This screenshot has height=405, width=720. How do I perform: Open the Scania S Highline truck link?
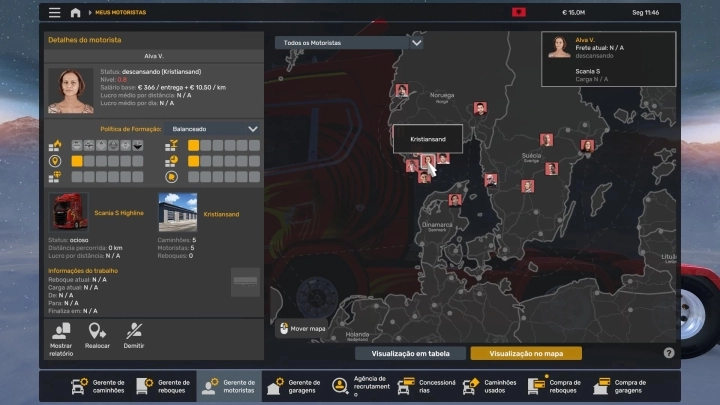(x=119, y=213)
